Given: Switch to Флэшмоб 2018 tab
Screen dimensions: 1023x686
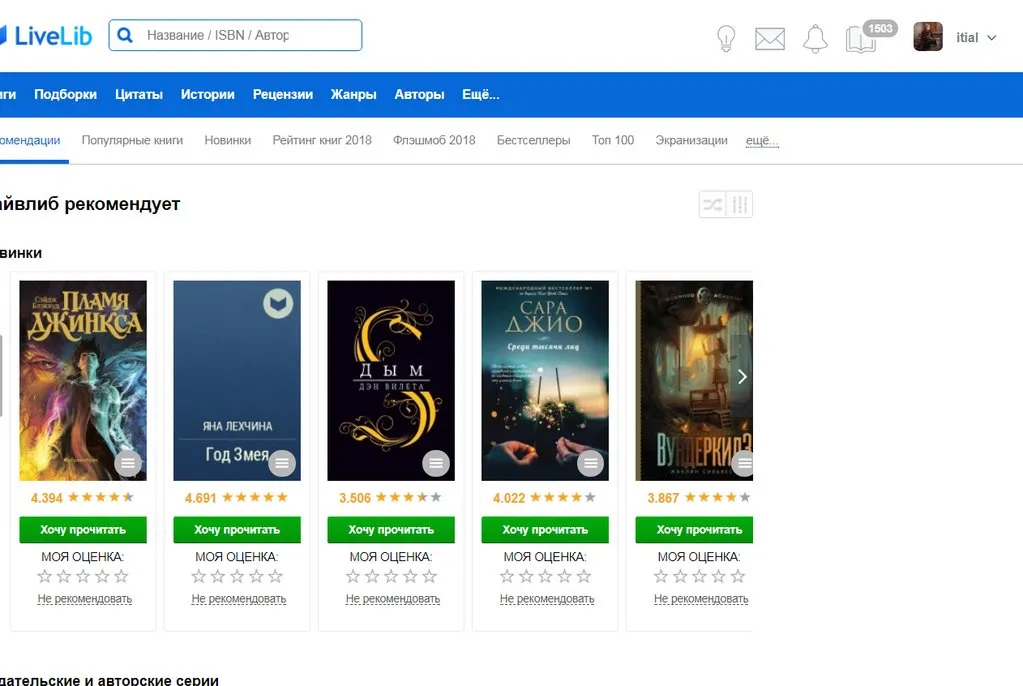Looking at the screenshot, I should pos(434,140).
